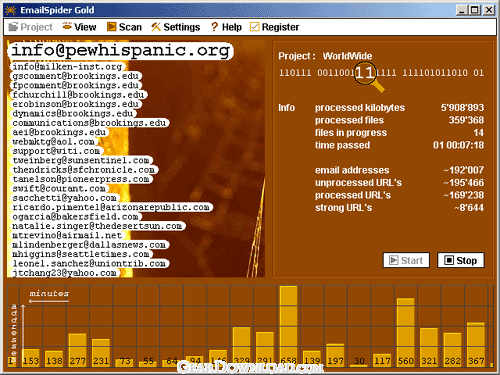Select the info@pewhispanic.org email entry

[x=120, y=51]
